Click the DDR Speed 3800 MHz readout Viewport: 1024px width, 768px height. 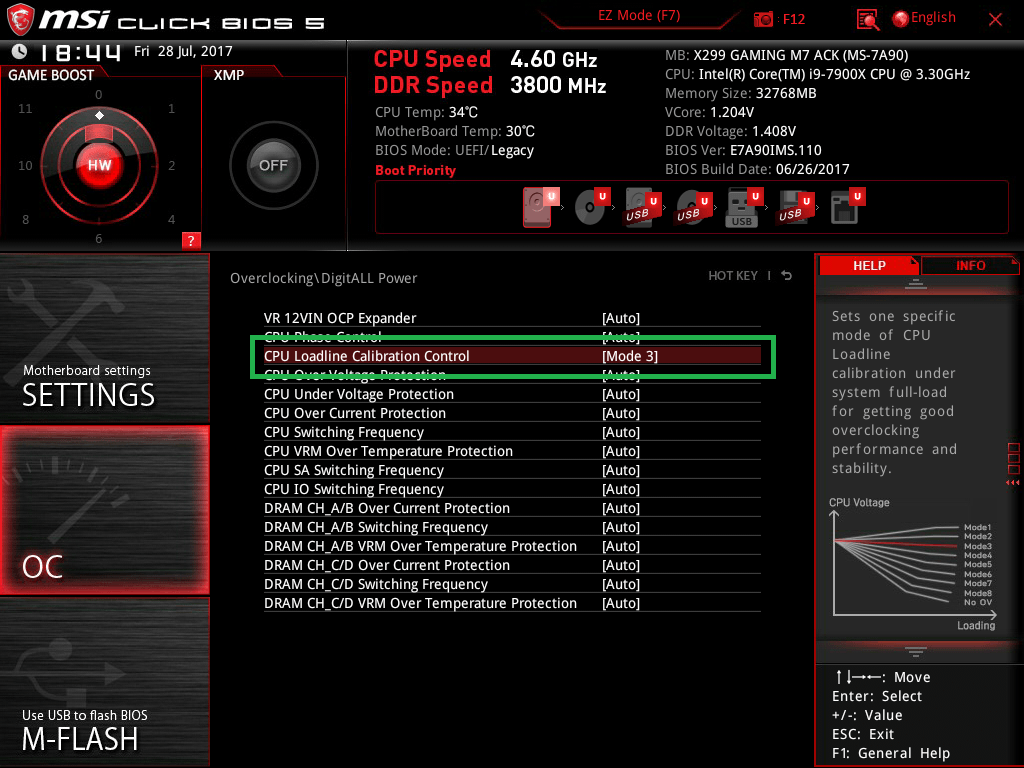tap(490, 86)
